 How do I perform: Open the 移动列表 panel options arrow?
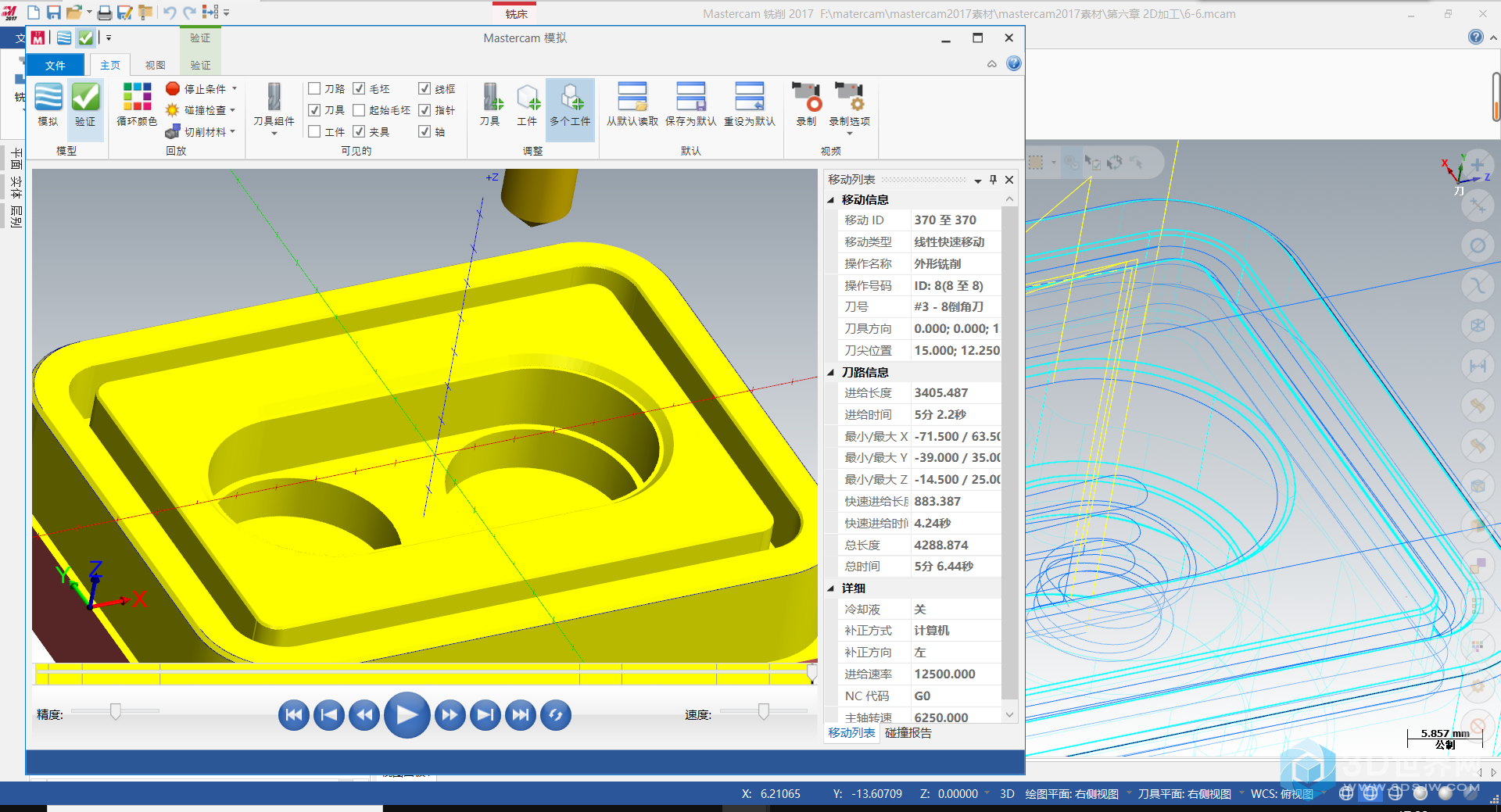point(977,181)
